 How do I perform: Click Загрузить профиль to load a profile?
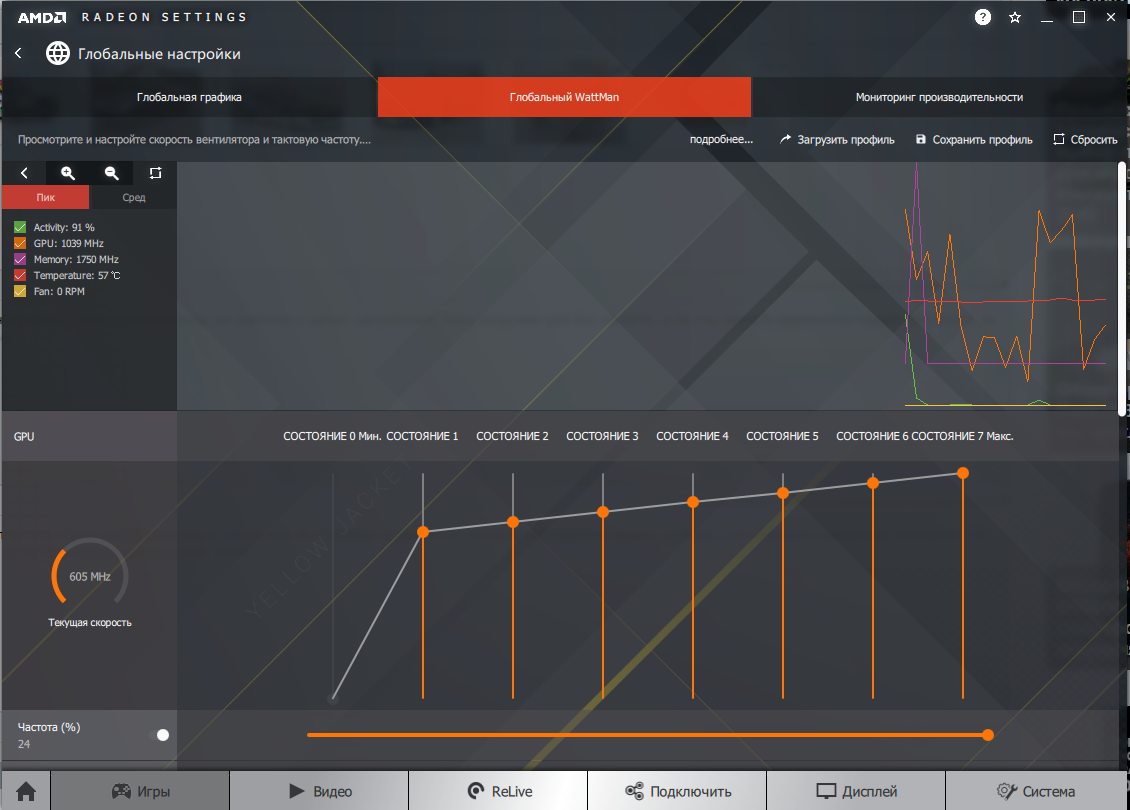coord(837,140)
